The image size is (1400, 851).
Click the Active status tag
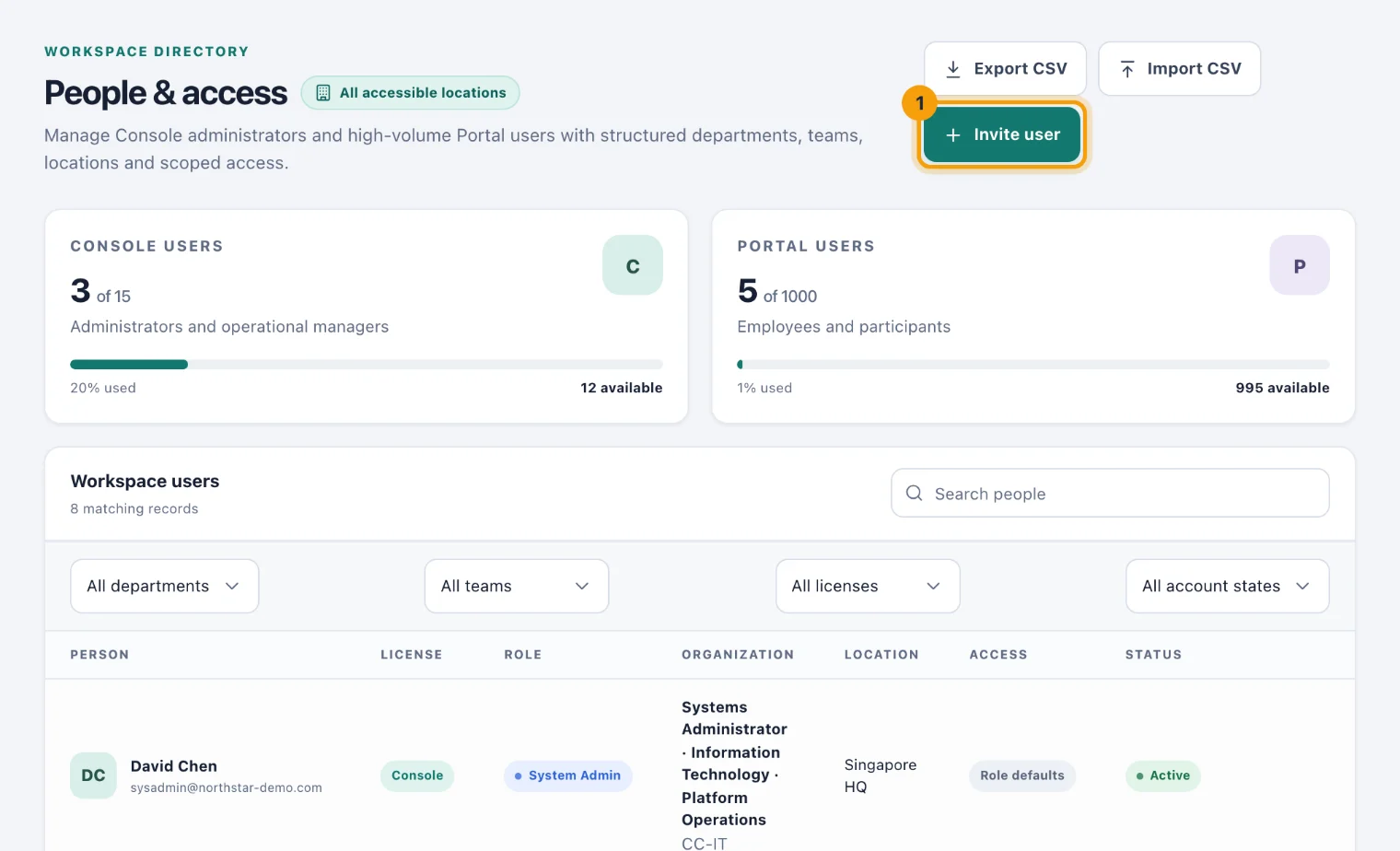1163,775
